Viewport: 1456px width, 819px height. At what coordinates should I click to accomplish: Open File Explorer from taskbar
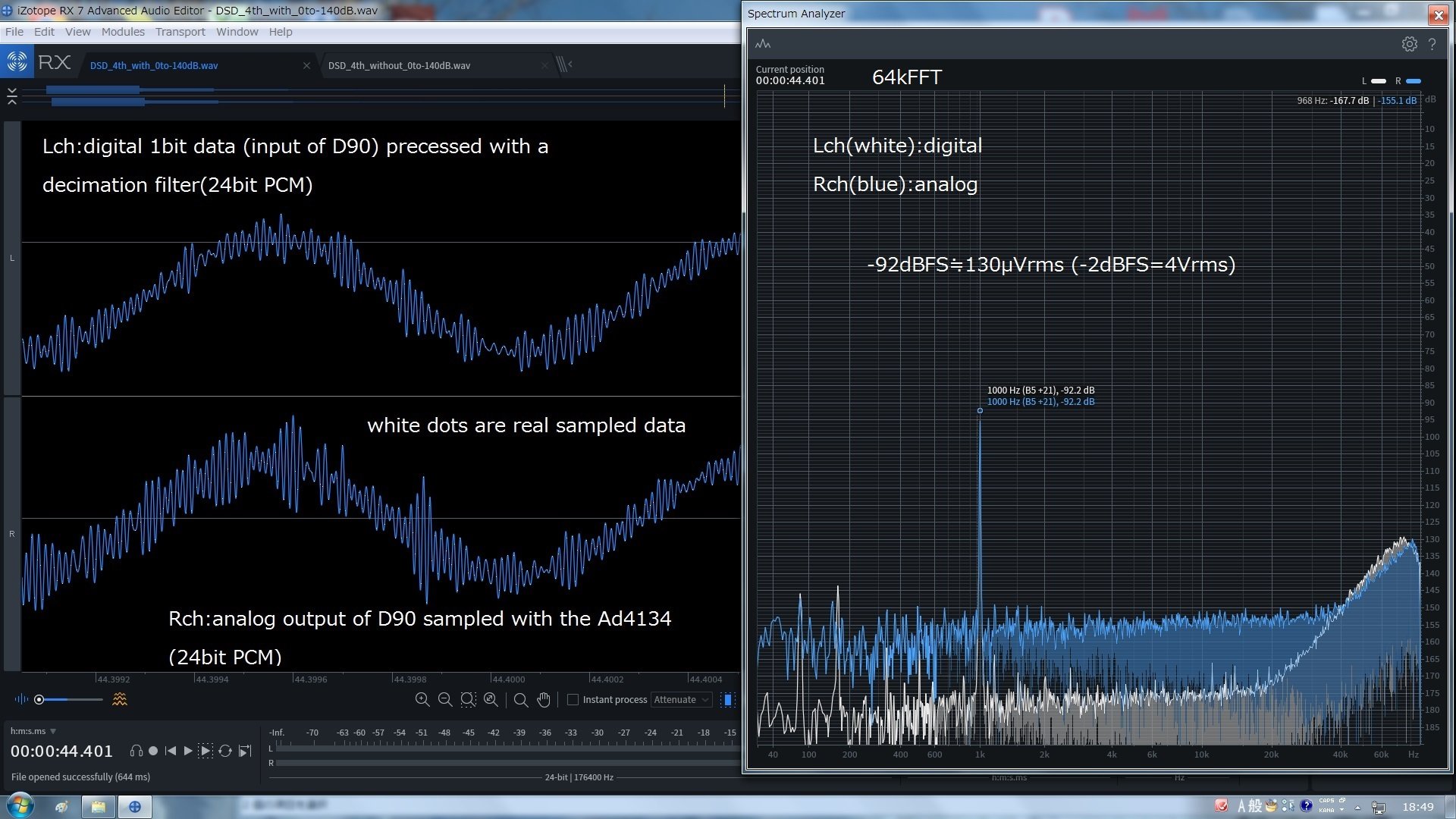click(99, 806)
